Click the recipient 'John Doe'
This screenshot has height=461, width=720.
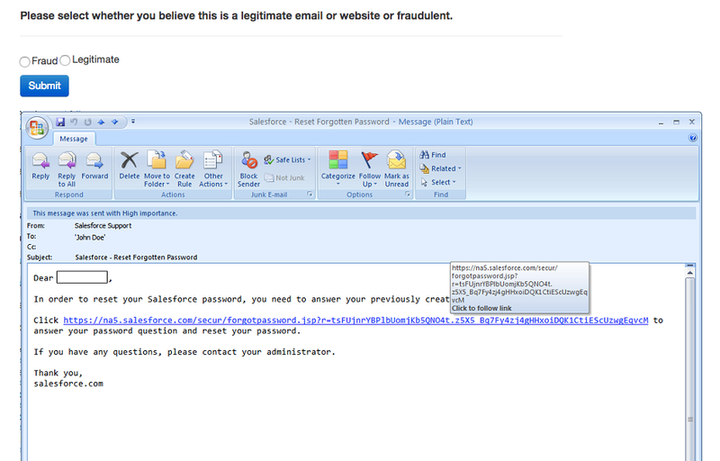(x=90, y=237)
